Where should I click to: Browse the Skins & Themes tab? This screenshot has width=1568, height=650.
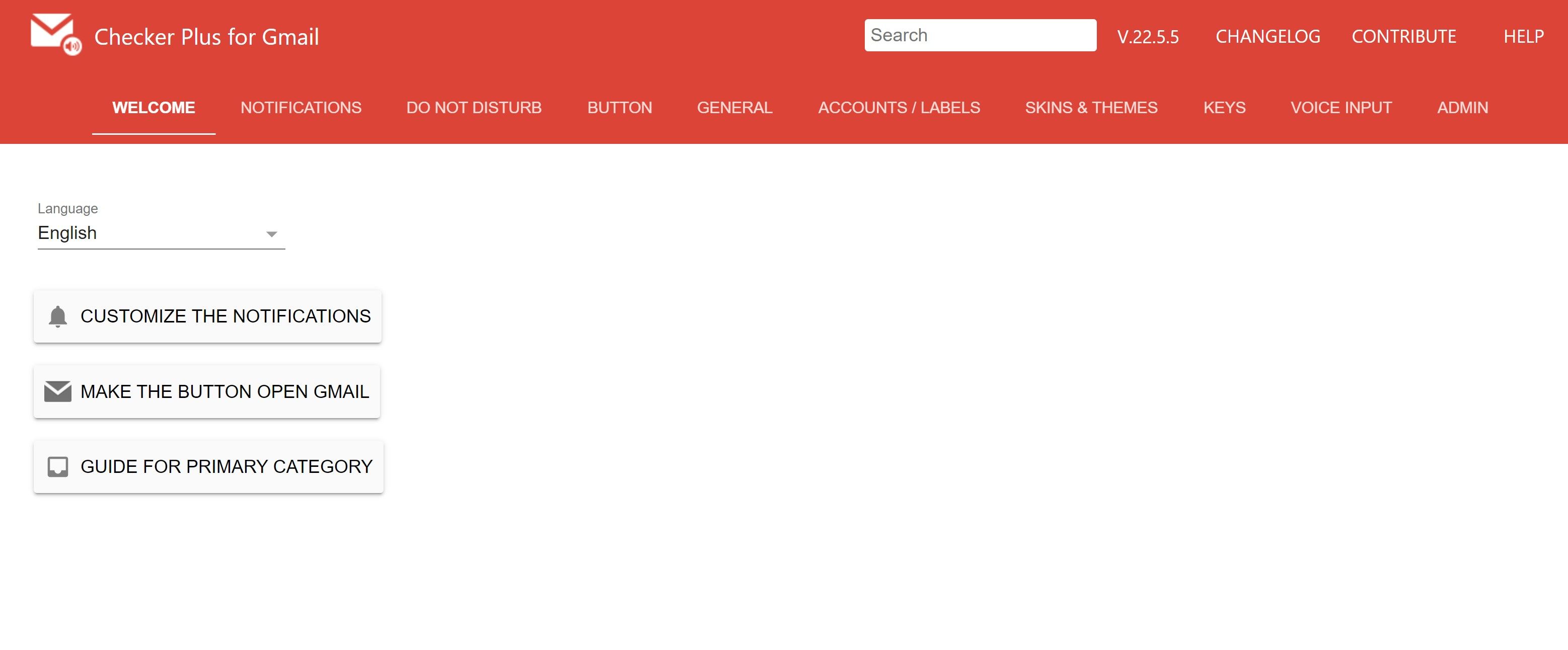1091,107
